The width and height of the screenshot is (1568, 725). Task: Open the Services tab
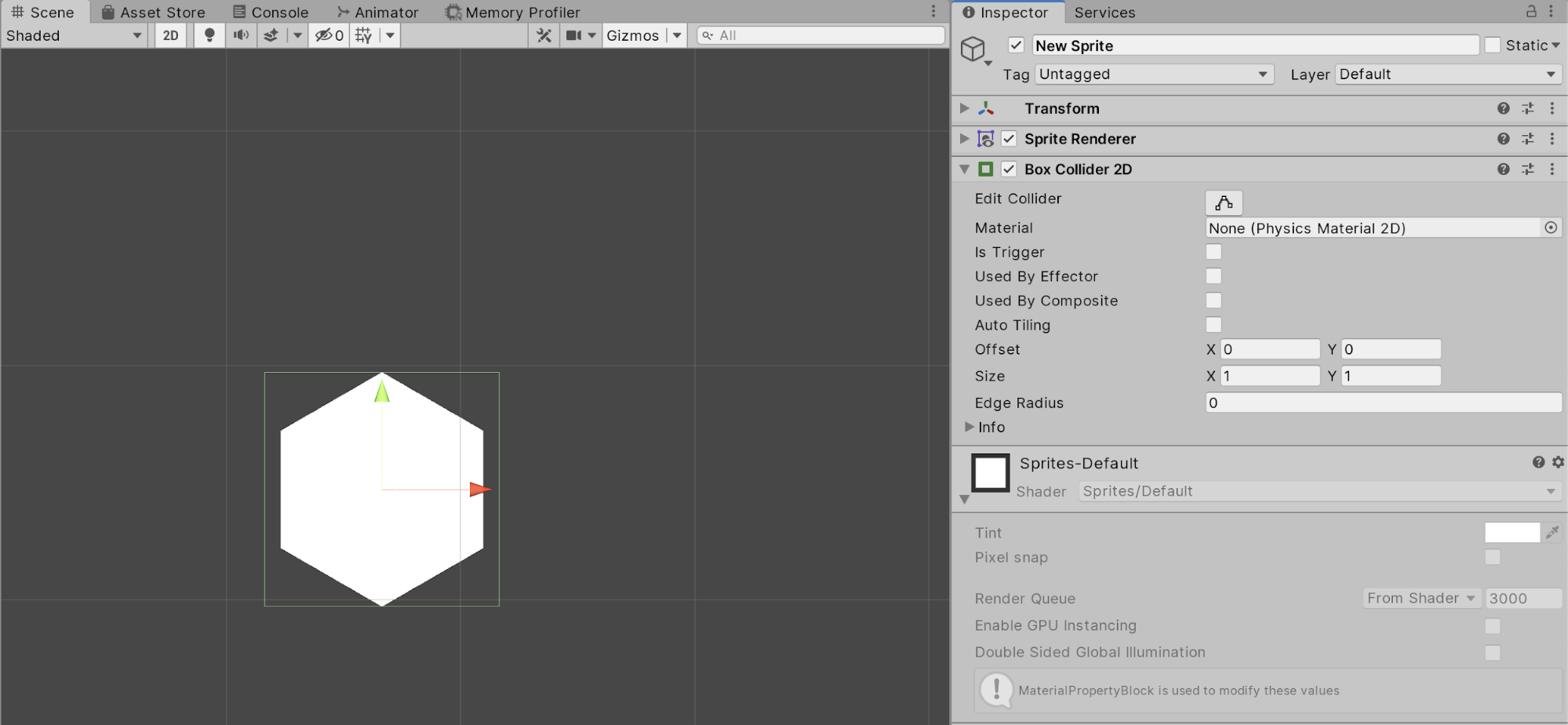[1104, 12]
